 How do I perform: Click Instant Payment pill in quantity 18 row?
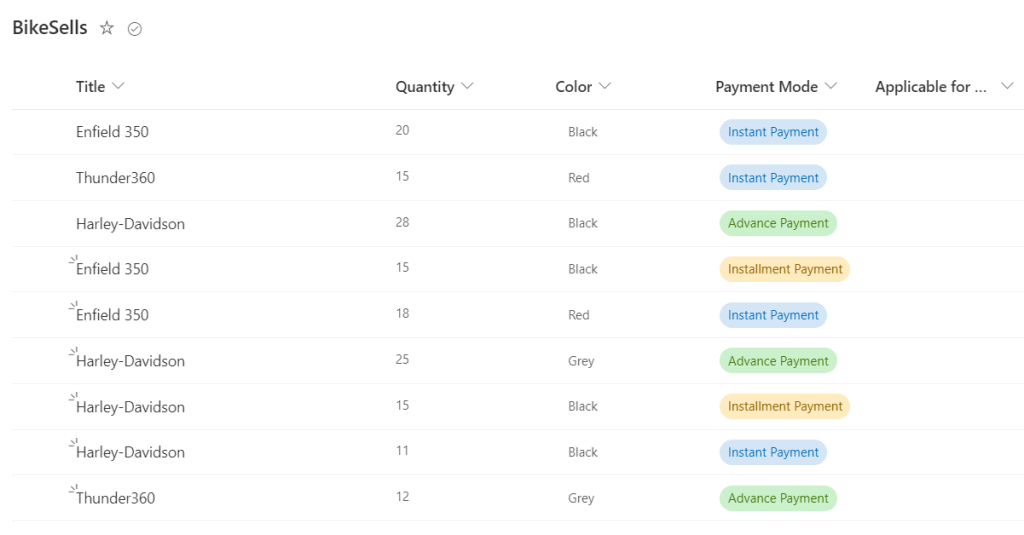(773, 315)
